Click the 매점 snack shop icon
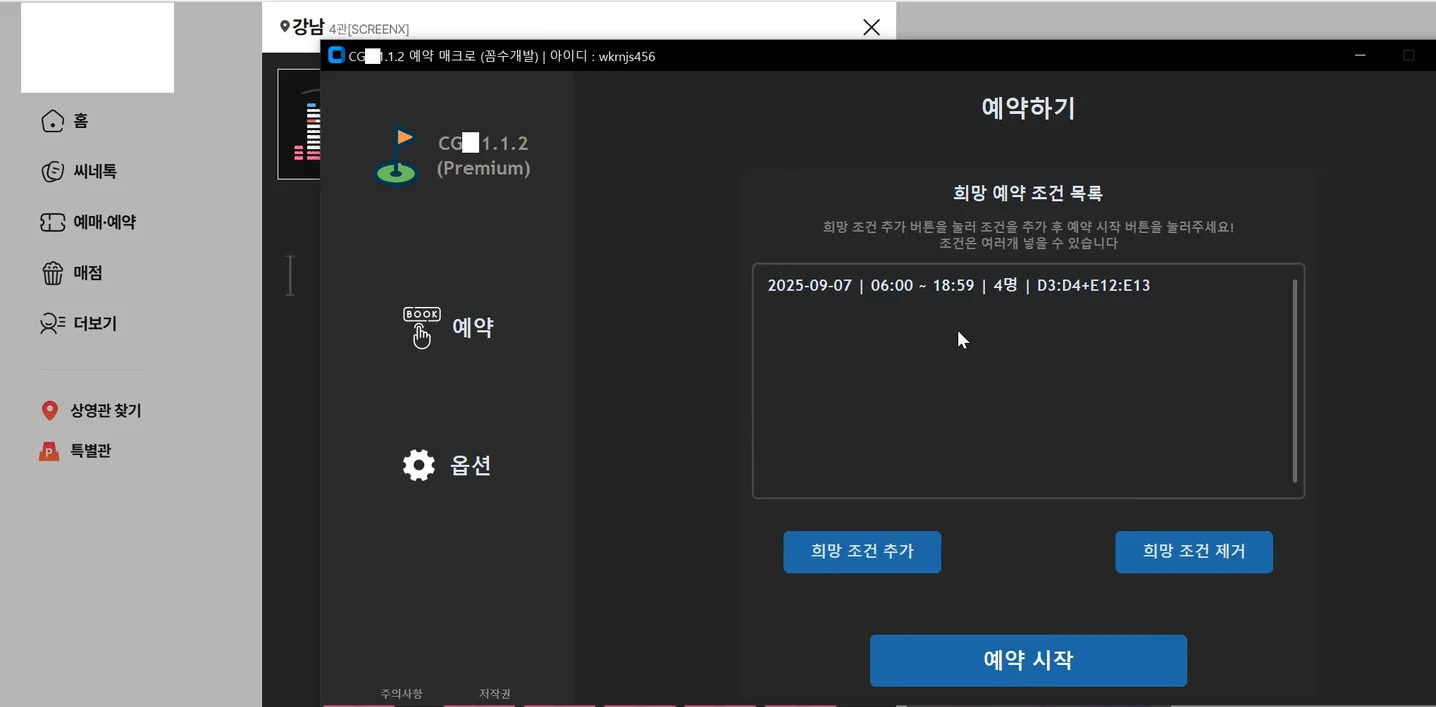The width and height of the screenshot is (1436, 707). click(x=52, y=272)
